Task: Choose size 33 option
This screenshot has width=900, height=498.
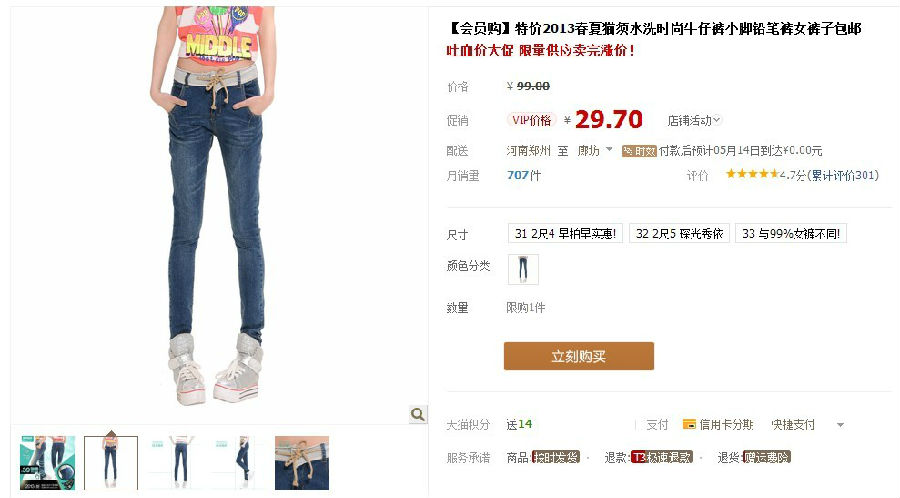Action: (791, 234)
